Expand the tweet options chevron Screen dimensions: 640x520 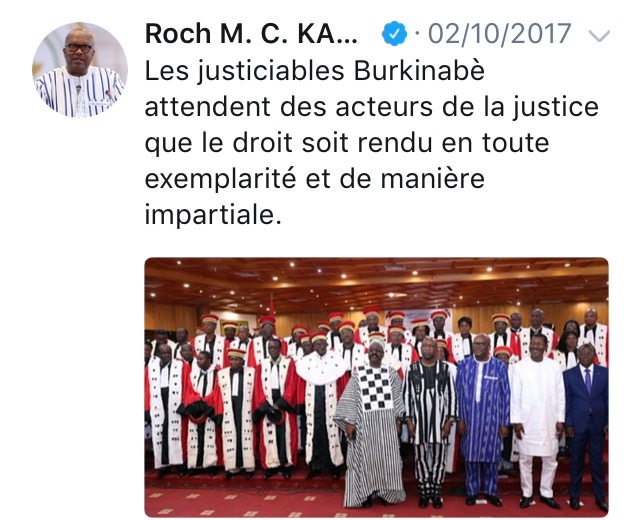[x=599, y=36]
